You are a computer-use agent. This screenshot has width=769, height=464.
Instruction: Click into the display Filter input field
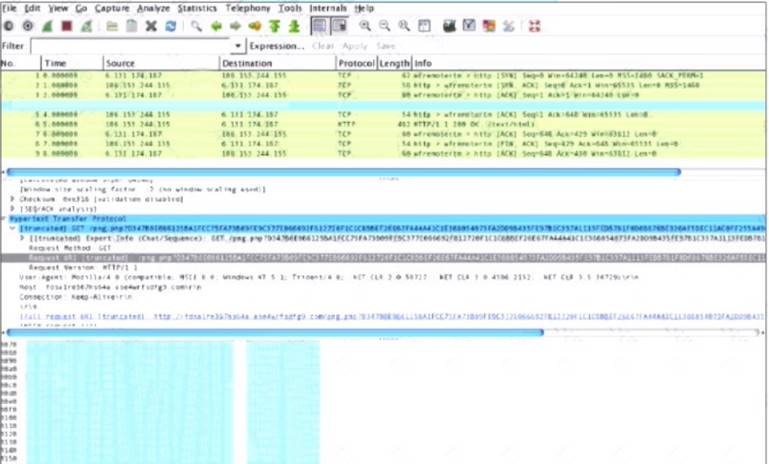(x=131, y=46)
